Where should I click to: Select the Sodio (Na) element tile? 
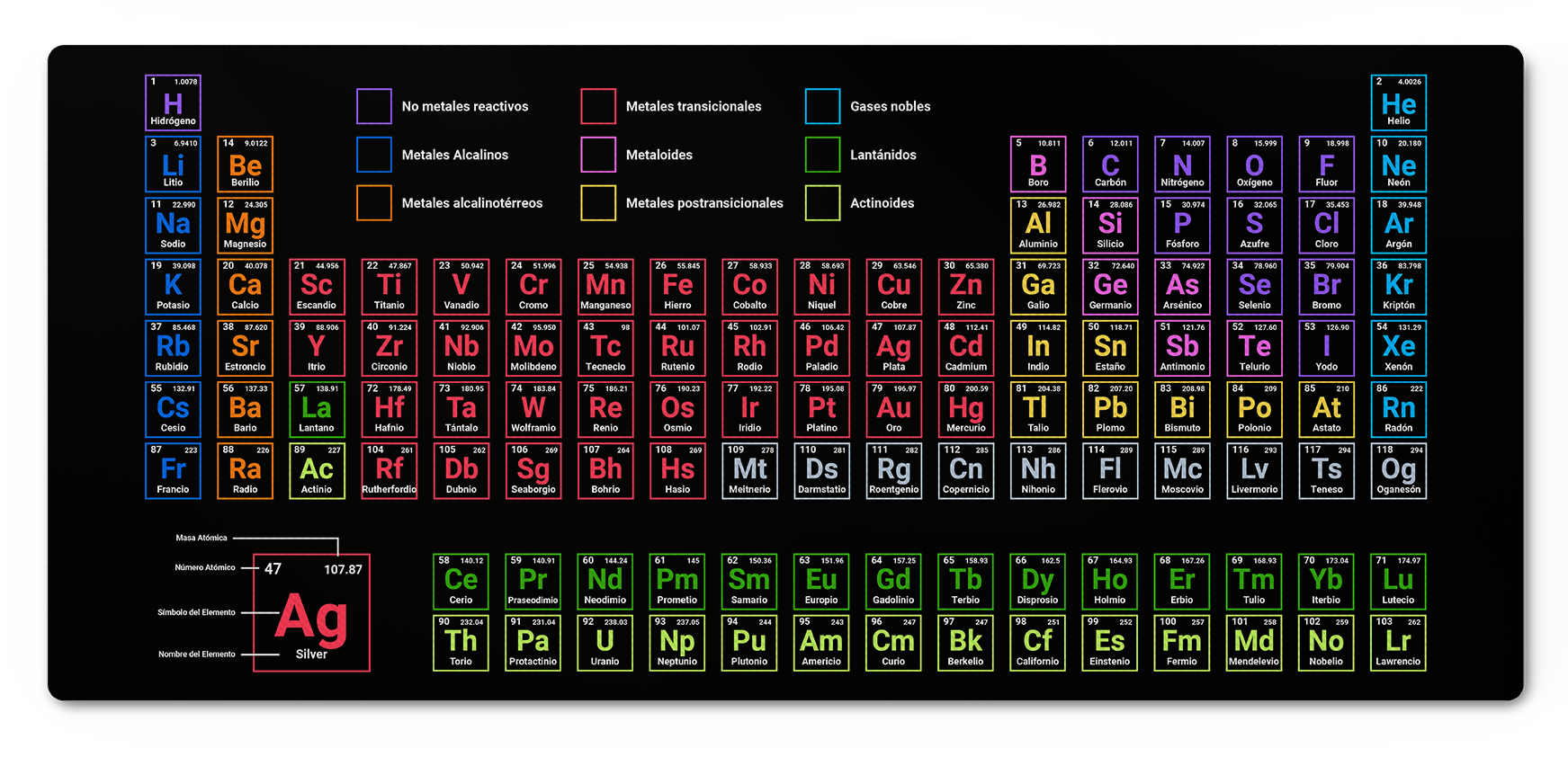173,226
